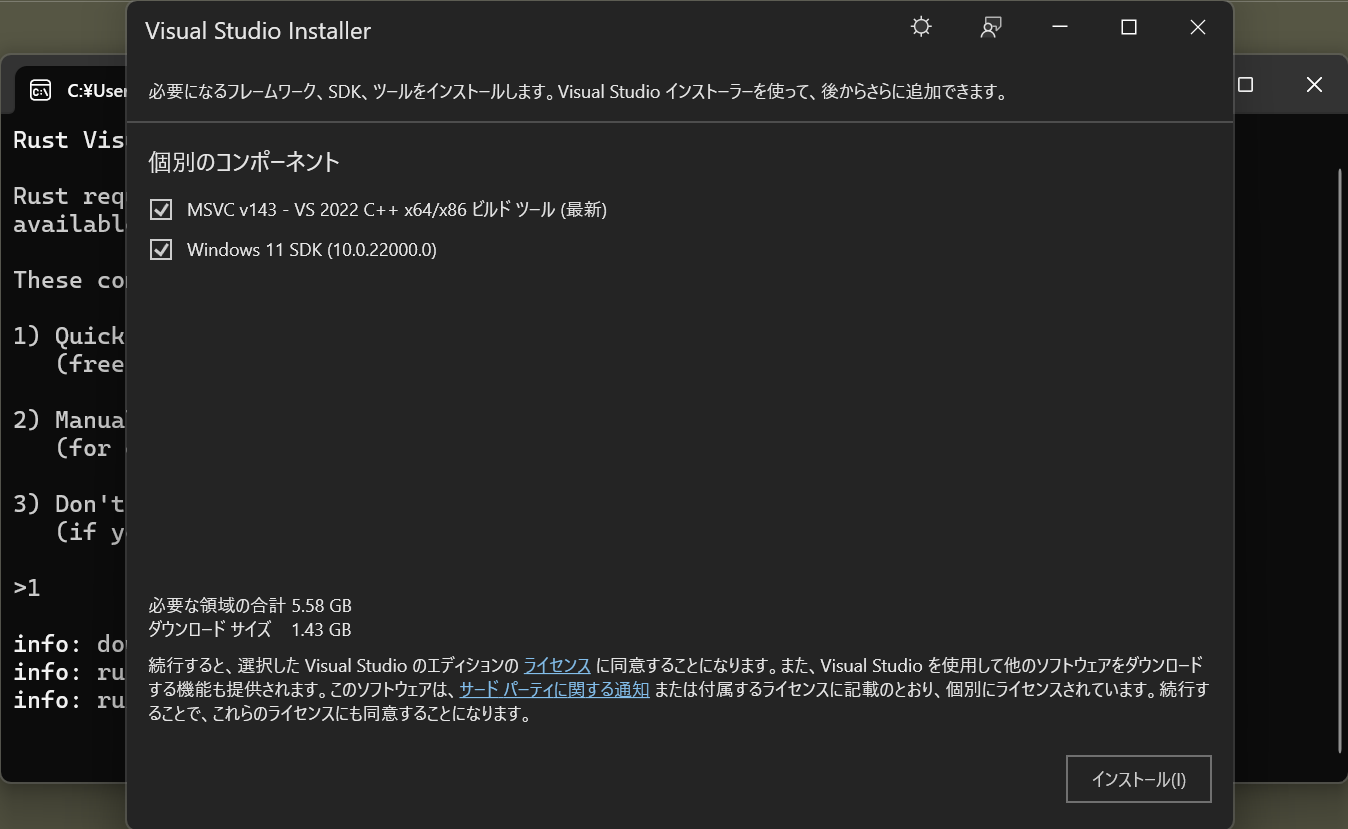
Task: Open the サード パーティに関する通知 link
Action: (x=554, y=690)
